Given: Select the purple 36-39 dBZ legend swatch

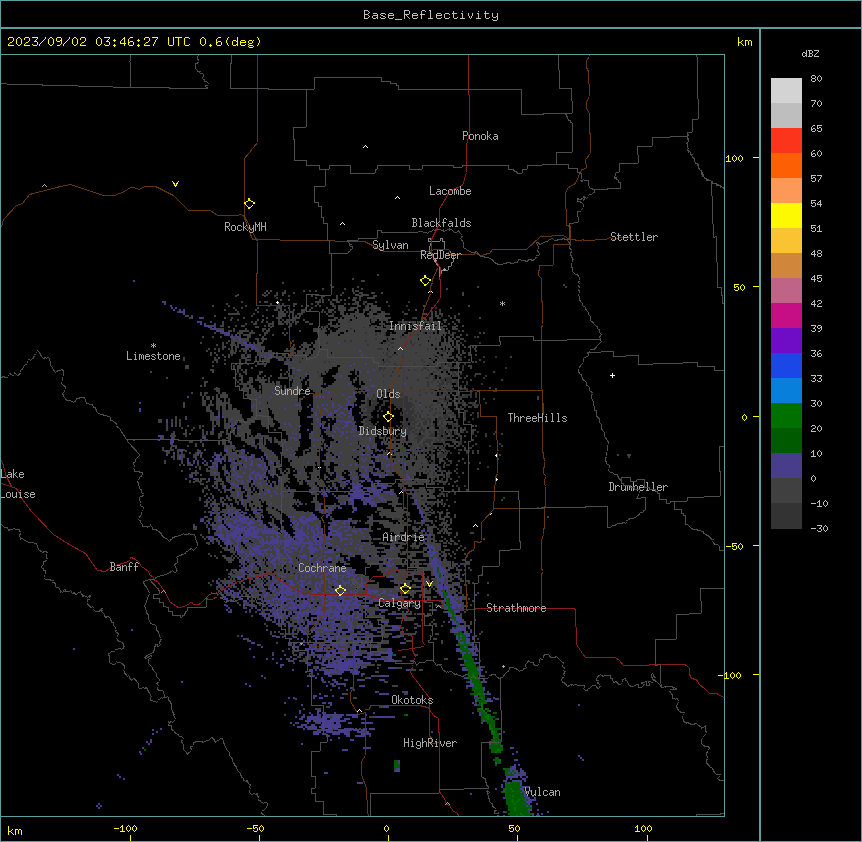Looking at the screenshot, I should (786, 340).
